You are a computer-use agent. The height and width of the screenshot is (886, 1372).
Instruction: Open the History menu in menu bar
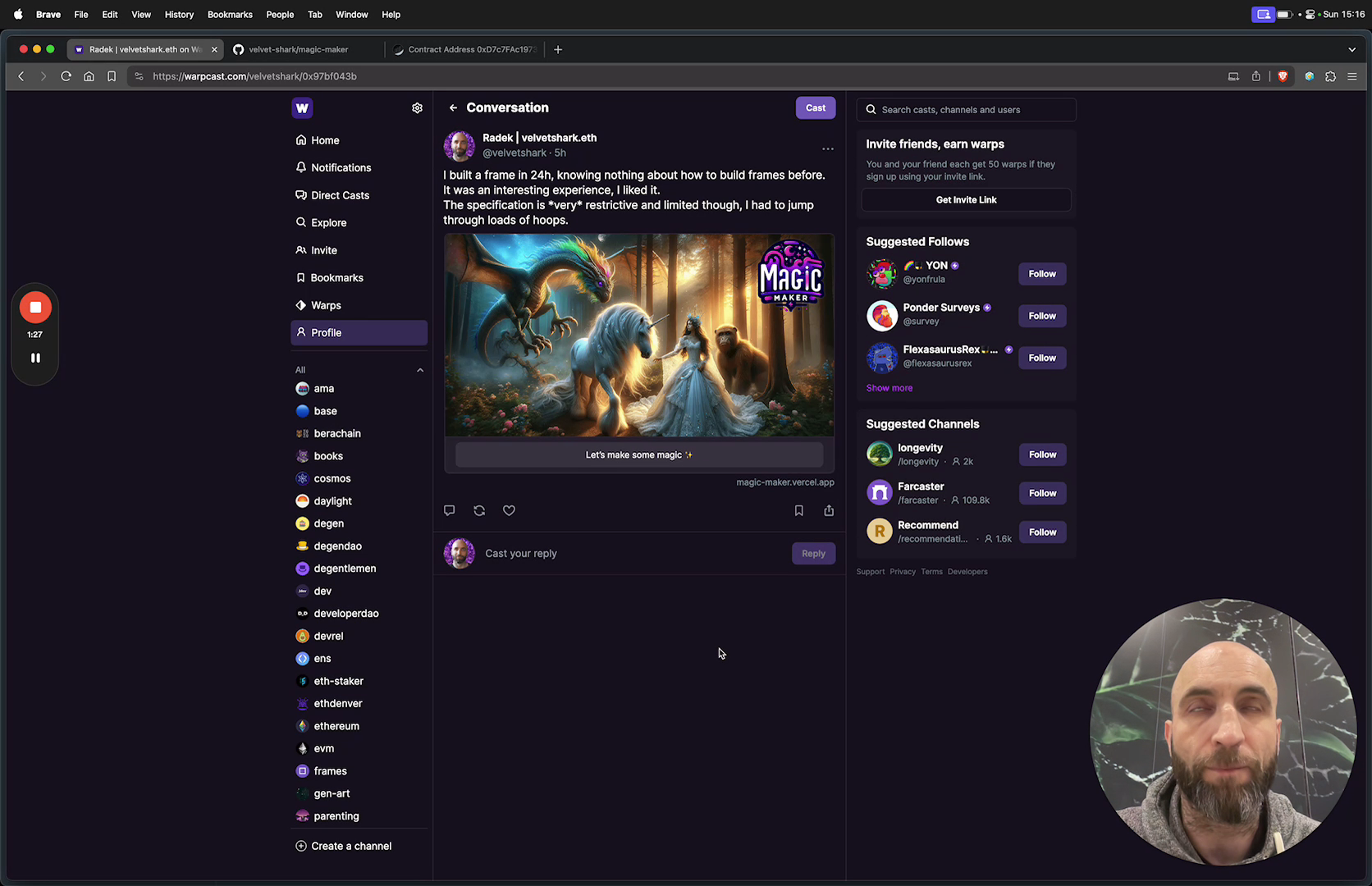pyautogui.click(x=179, y=14)
